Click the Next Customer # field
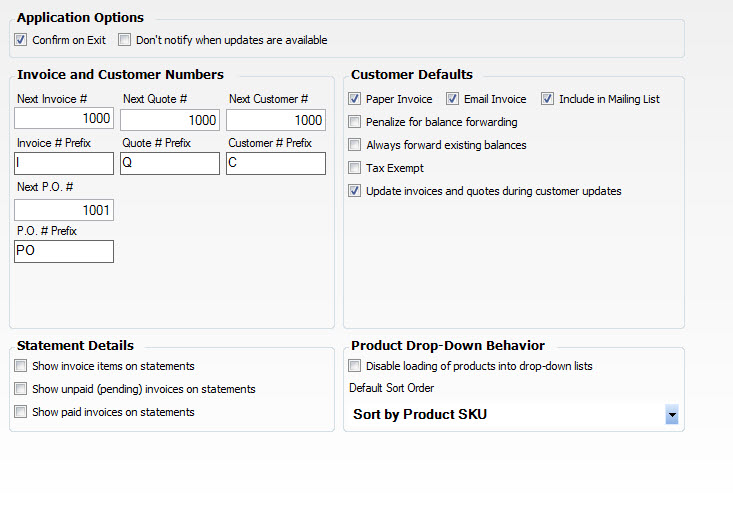The width and height of the screenshot is (733, 507). pos(276,120)
